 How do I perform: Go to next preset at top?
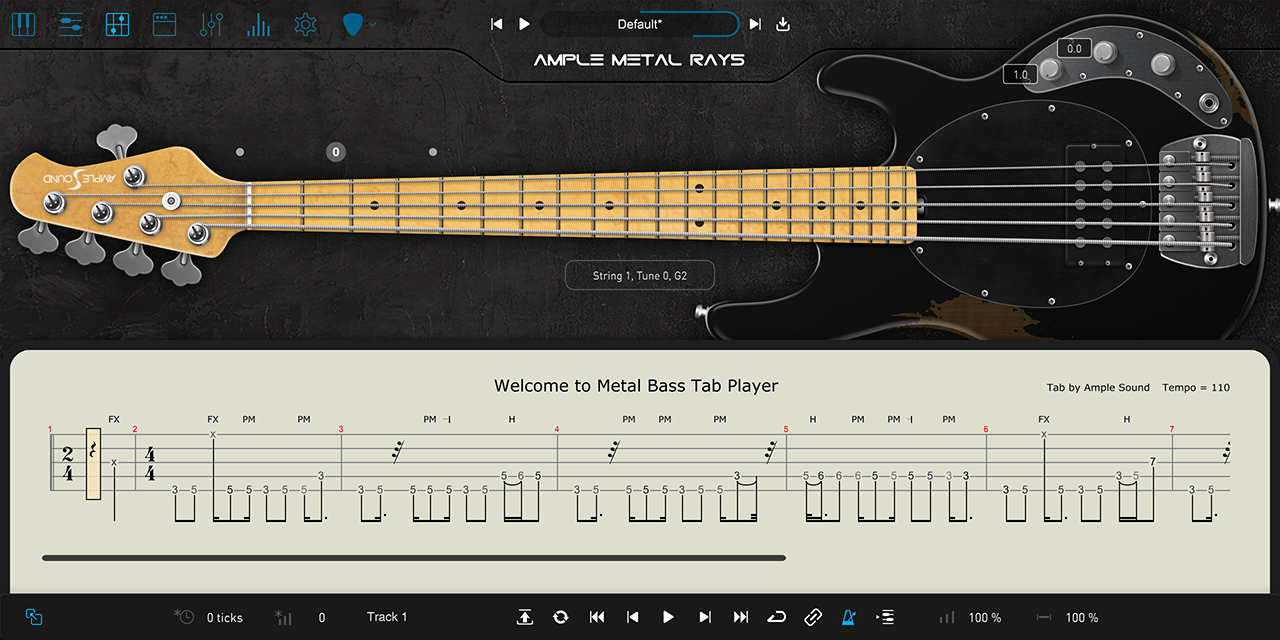(x=755, y=24)
